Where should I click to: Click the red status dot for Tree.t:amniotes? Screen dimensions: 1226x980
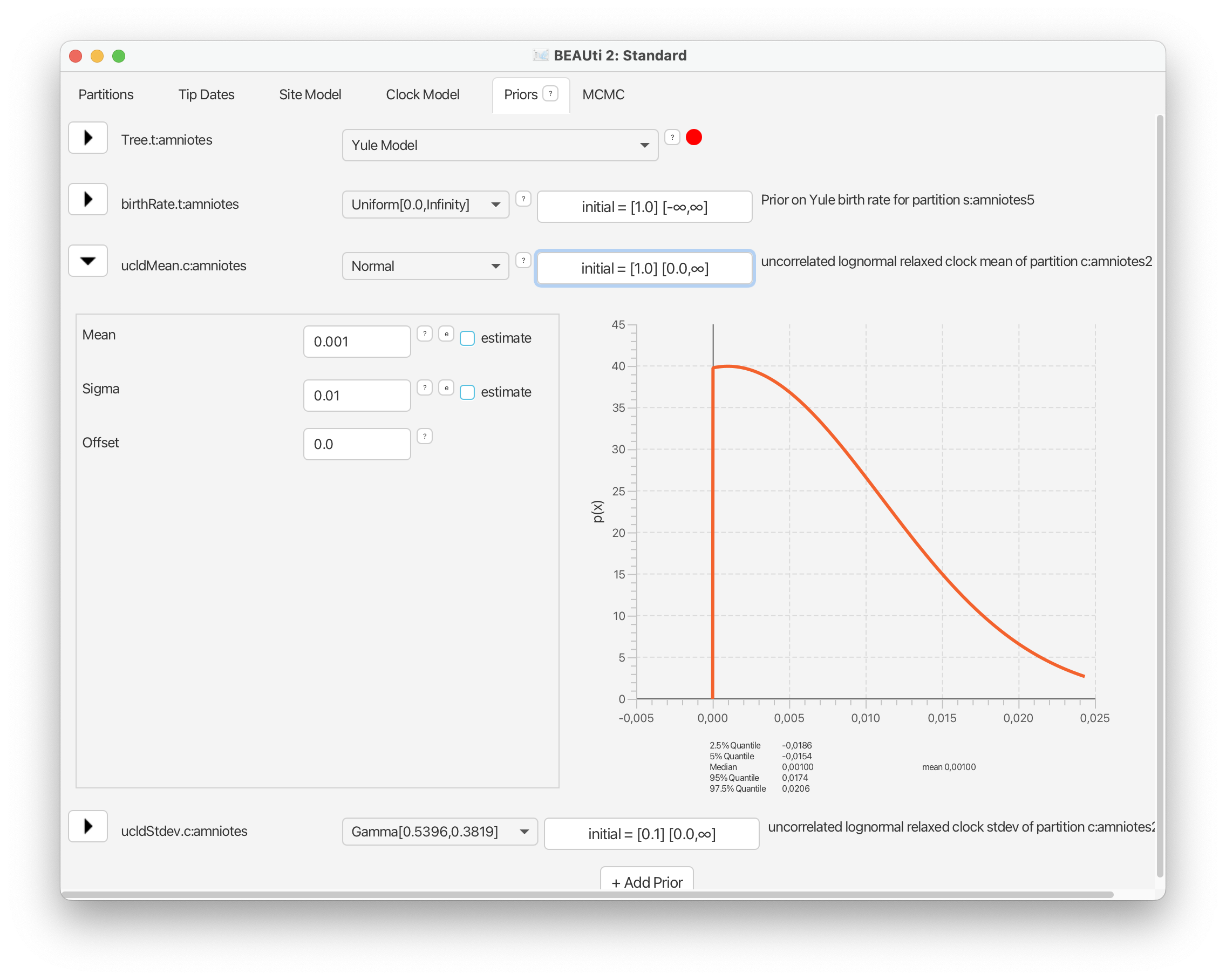[694, 137]
